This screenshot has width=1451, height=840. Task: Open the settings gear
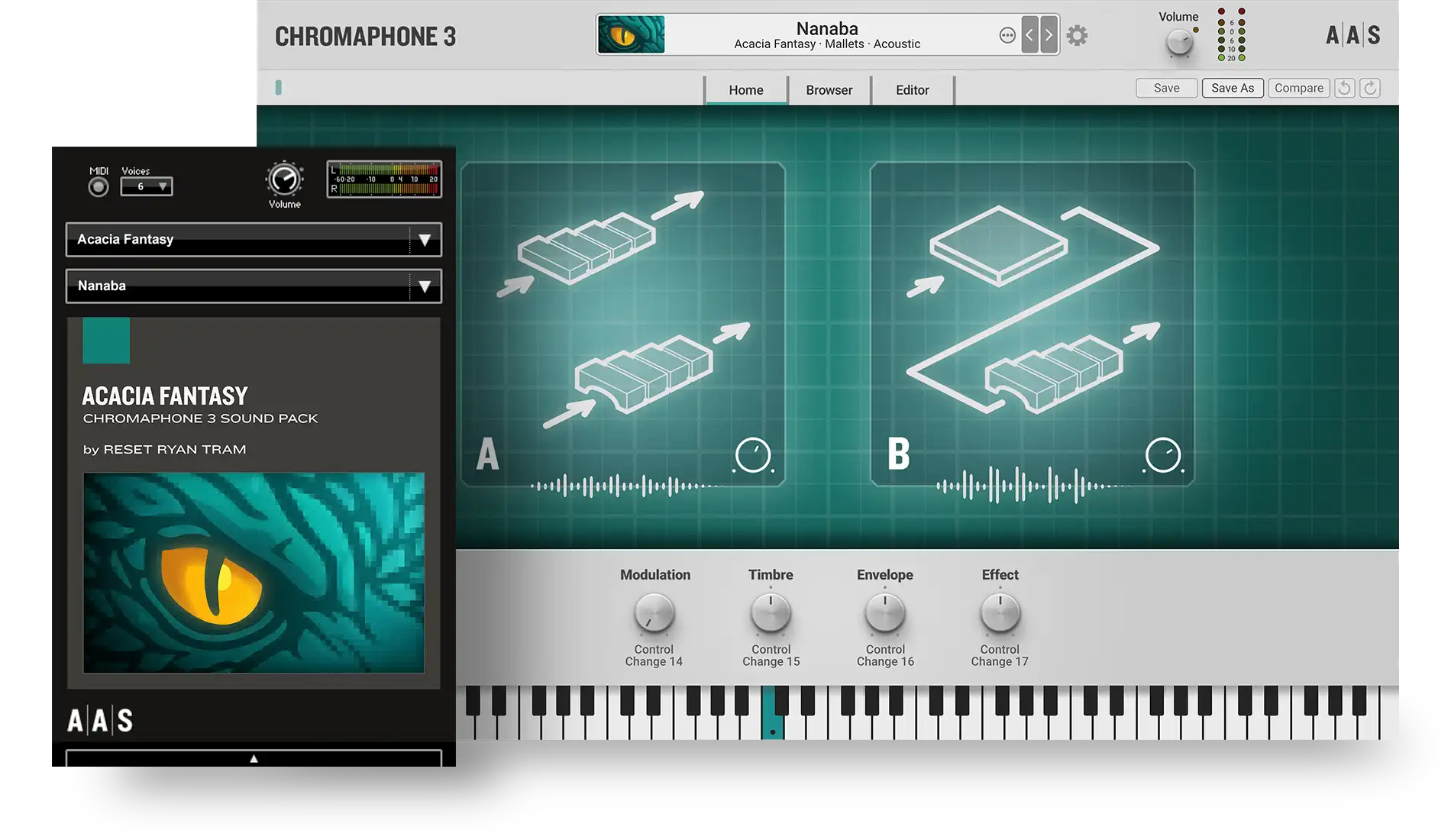click(1077, 35)
